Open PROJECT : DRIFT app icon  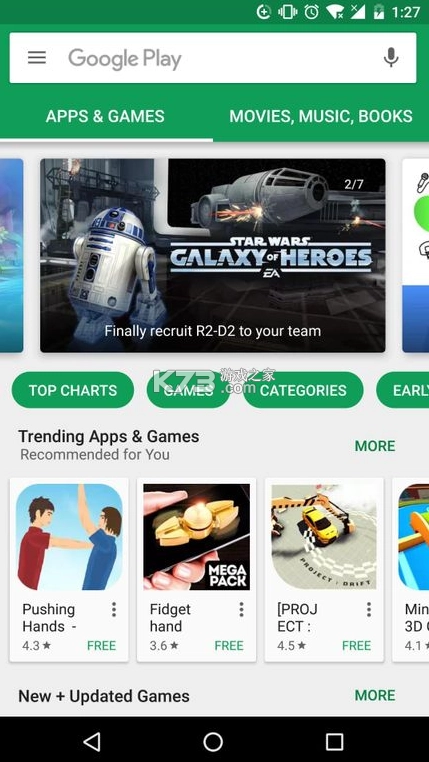click(x=324, y=537)
